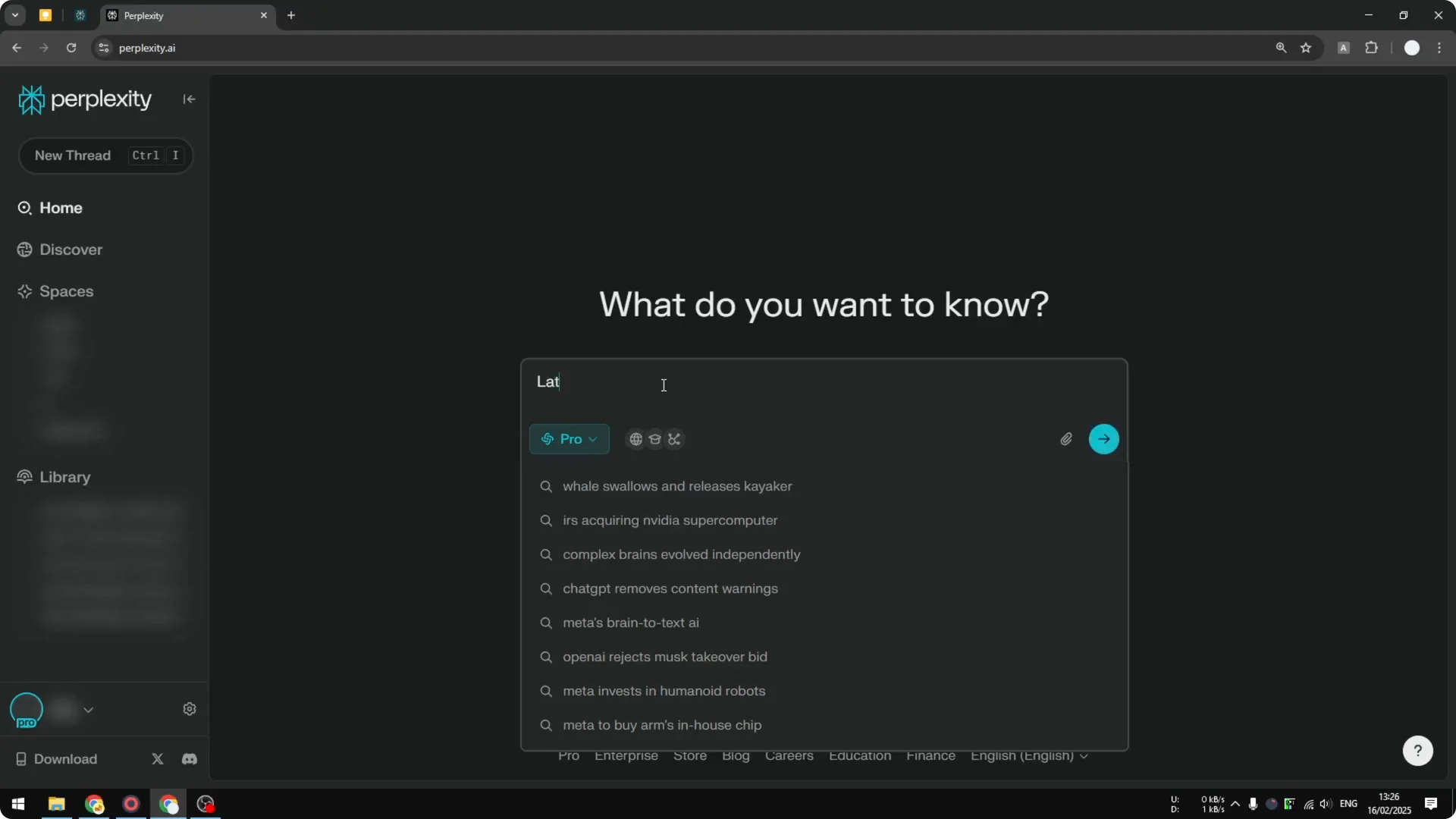Visit Perplexity on X via the X icon
This screenshot has height=819, width=1456.
click(x=157, y=758)
